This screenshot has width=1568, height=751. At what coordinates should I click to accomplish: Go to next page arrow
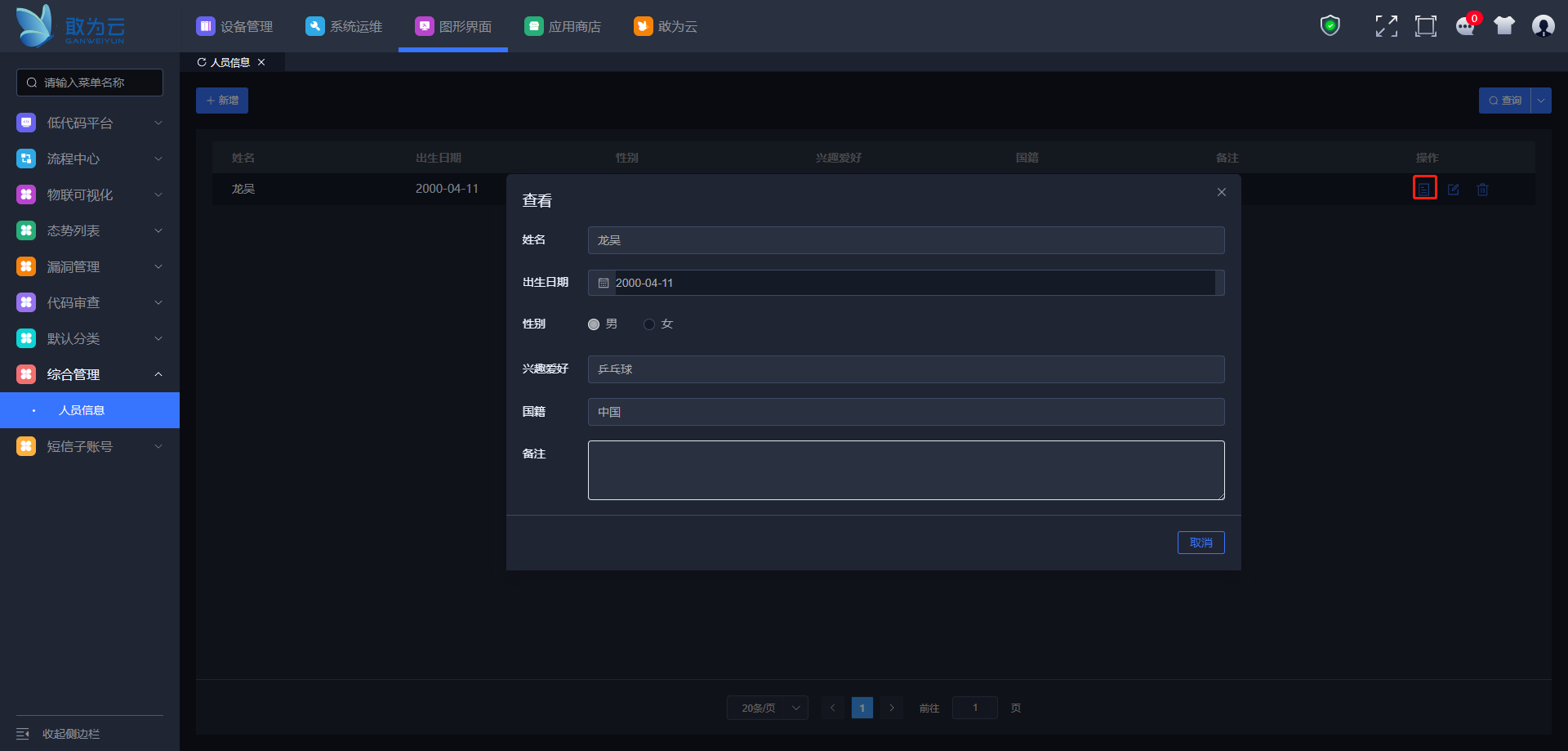pyautogui.click(x=892, y=708)
